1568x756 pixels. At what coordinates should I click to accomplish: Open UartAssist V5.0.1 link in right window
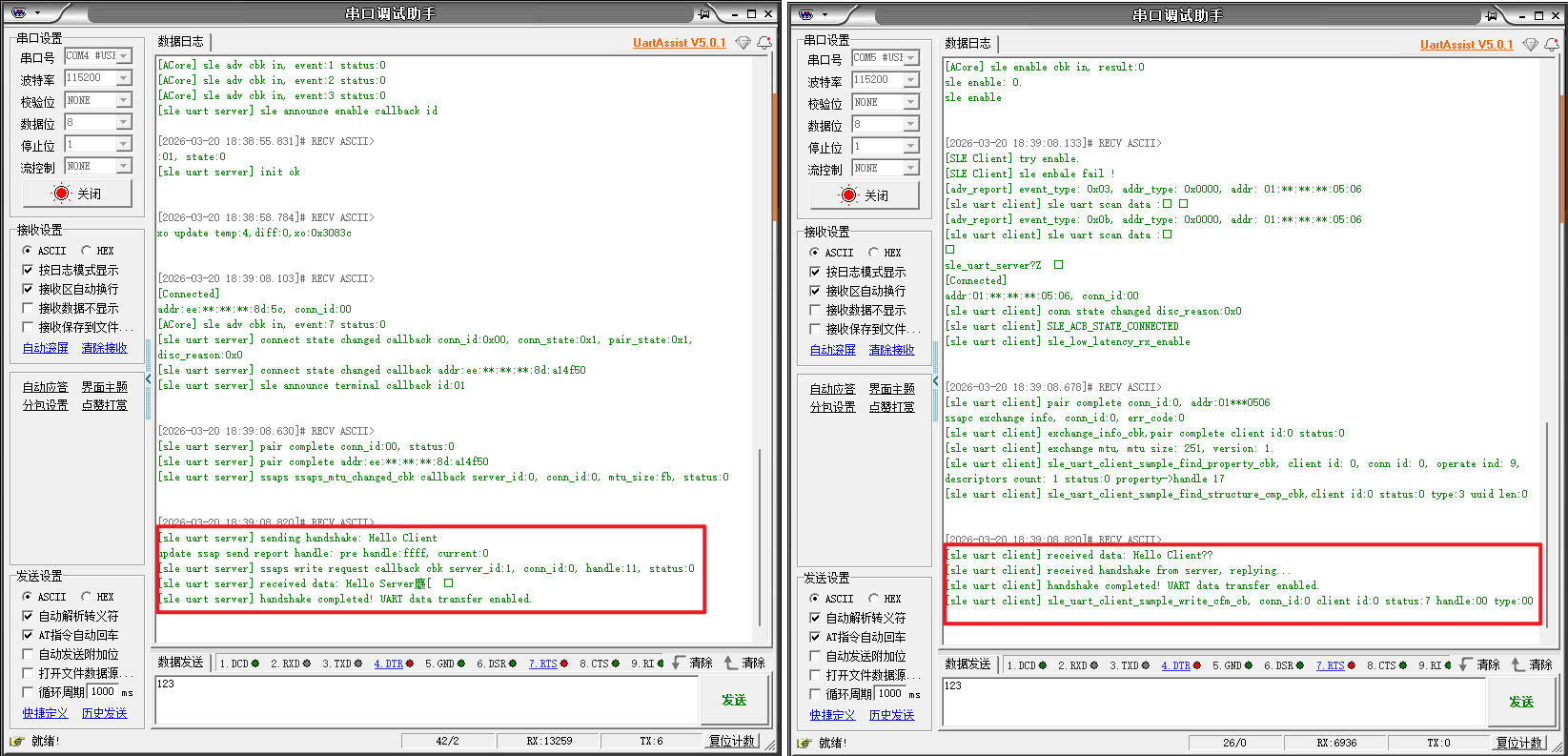click(x=1467, y=45)
